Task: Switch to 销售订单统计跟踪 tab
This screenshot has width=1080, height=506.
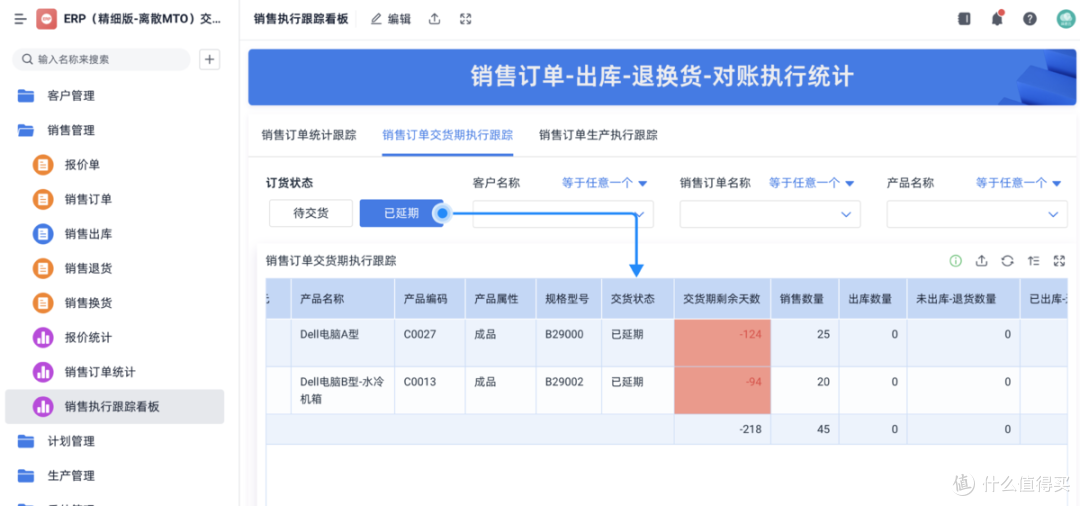Action: (309, 135)
